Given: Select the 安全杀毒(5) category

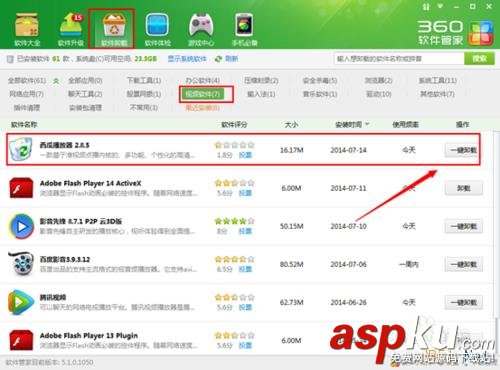Looking at the screenshot, I should [x=320, y=81].
